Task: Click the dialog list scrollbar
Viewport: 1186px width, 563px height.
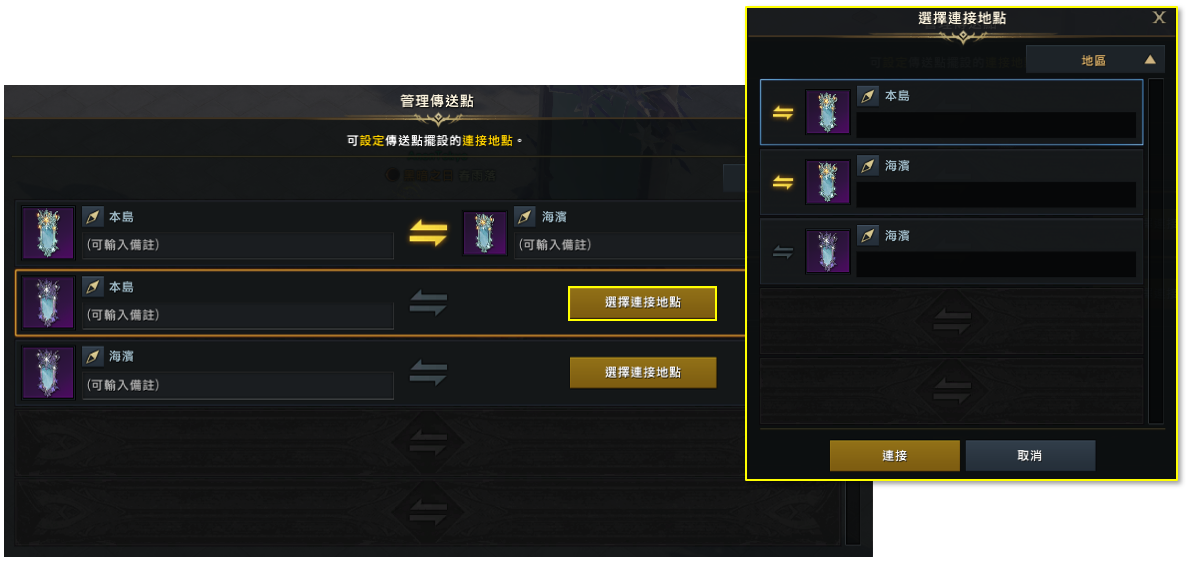Action: [x=1156, y=251]
